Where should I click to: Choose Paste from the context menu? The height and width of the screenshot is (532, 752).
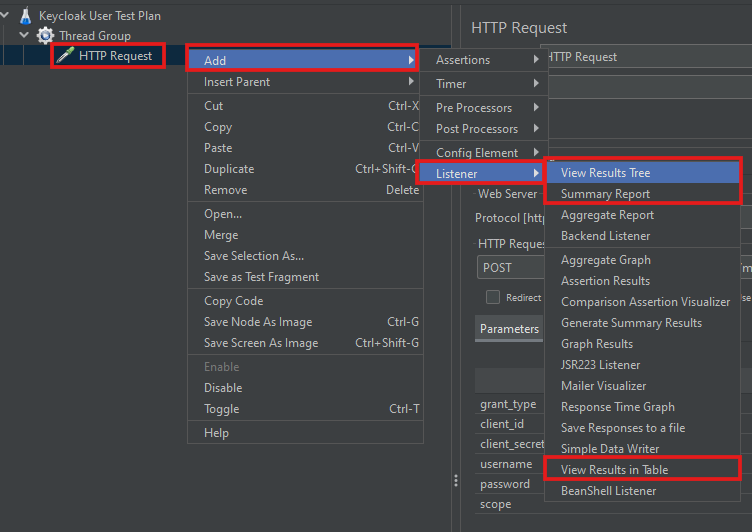303,148
